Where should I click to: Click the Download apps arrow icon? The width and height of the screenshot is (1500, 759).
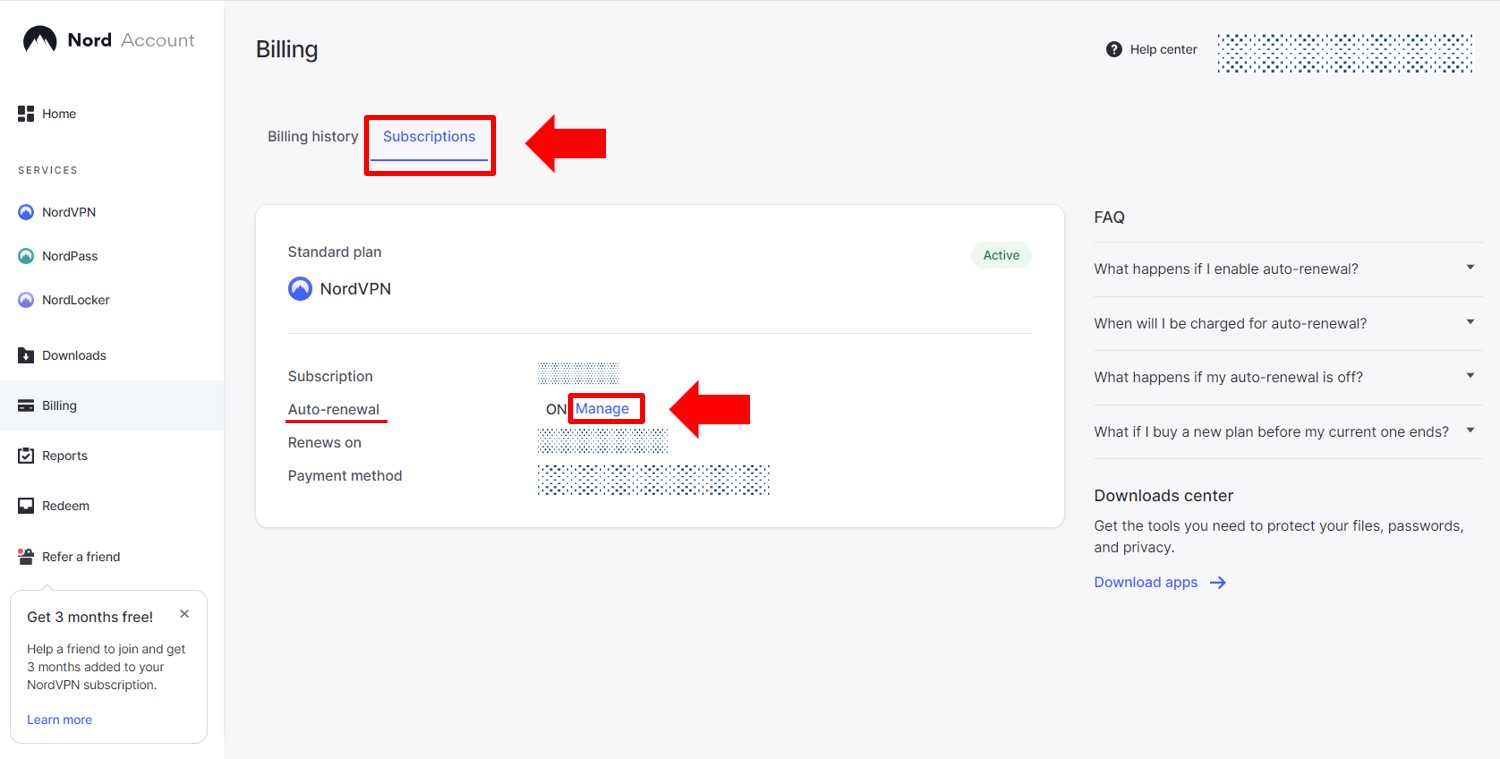tap(1217, 582)
